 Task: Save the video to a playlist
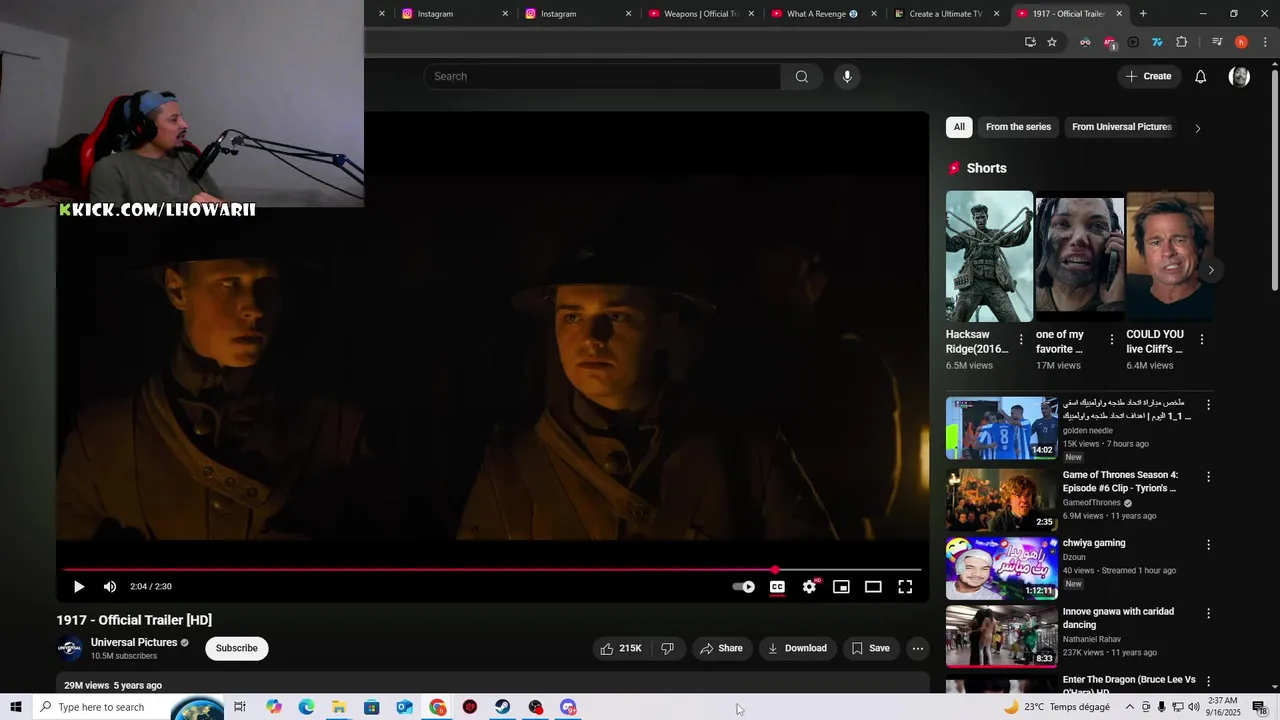click(x=870, y=649)
